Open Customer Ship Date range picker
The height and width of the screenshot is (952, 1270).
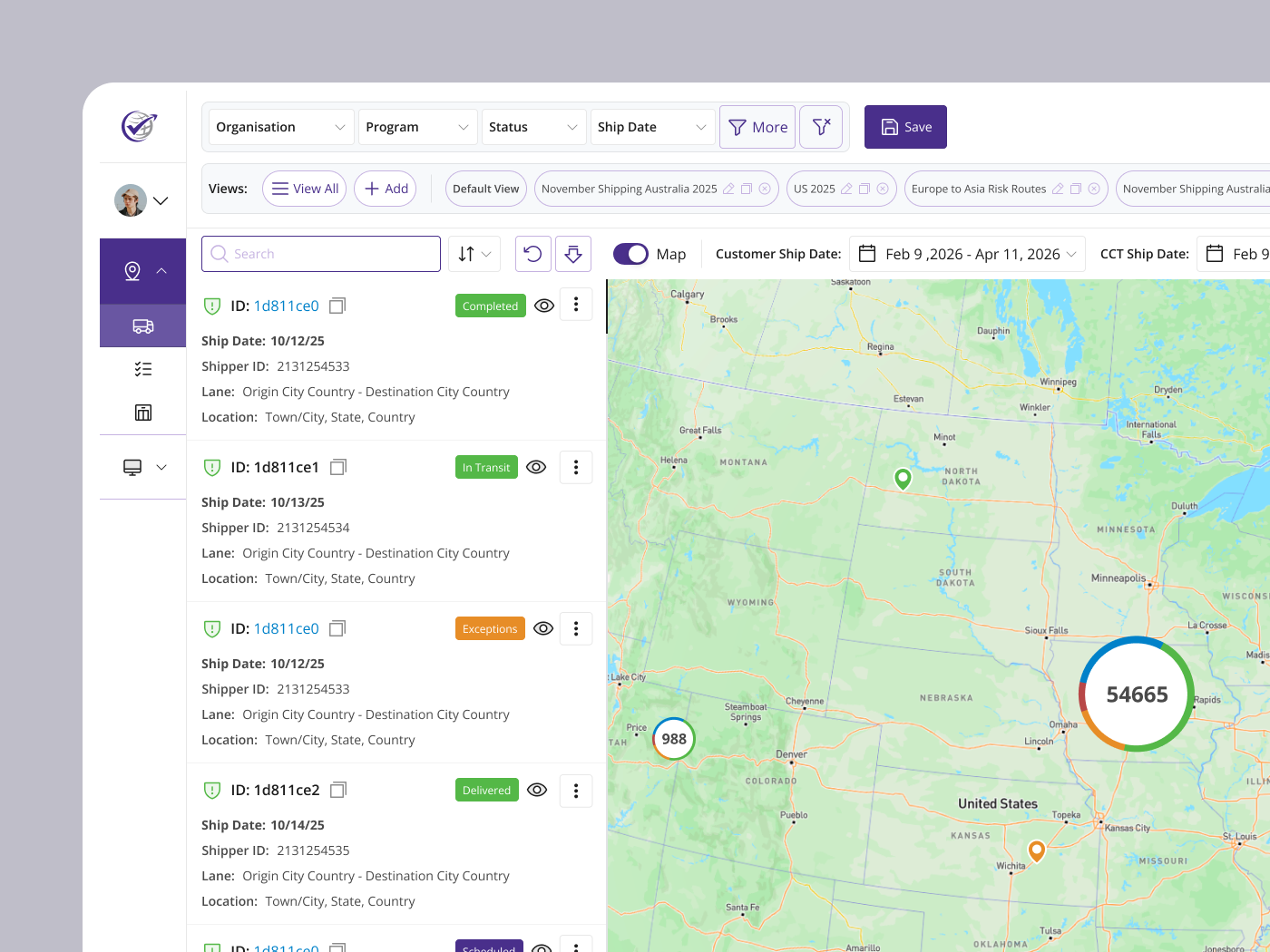pos(967,254)
